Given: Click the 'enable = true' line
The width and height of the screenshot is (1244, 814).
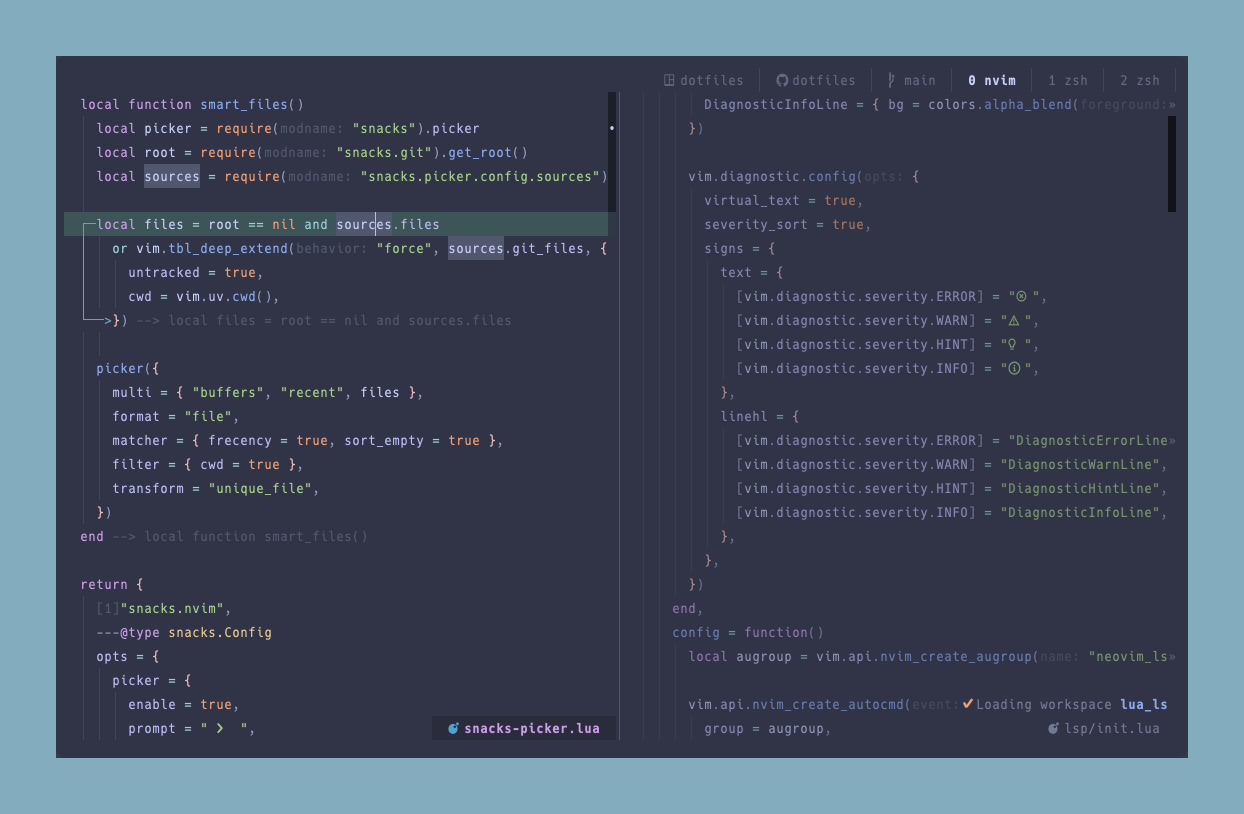Looking at the screenshot, I should [184, 704].
